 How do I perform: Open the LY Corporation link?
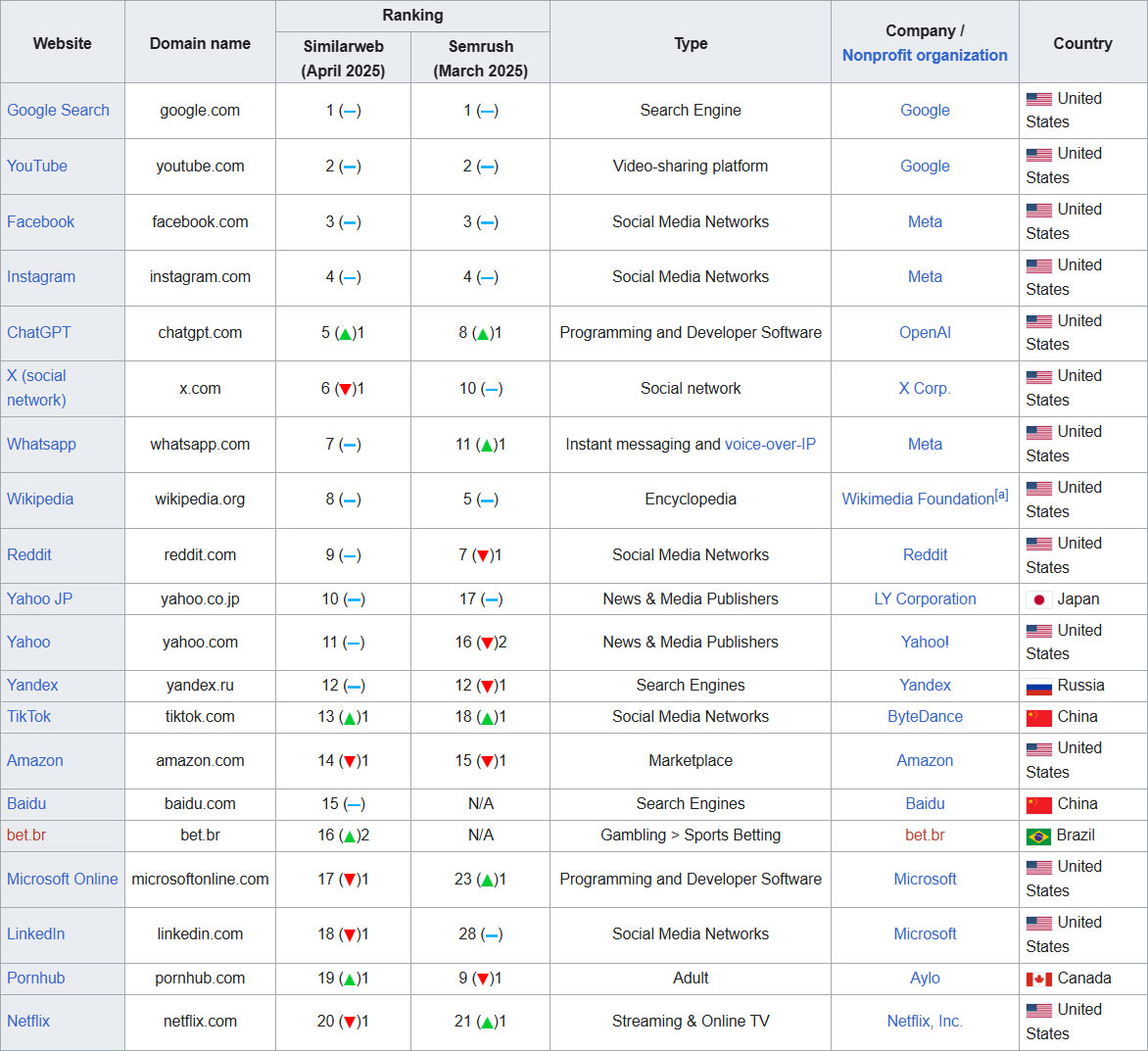924,598
